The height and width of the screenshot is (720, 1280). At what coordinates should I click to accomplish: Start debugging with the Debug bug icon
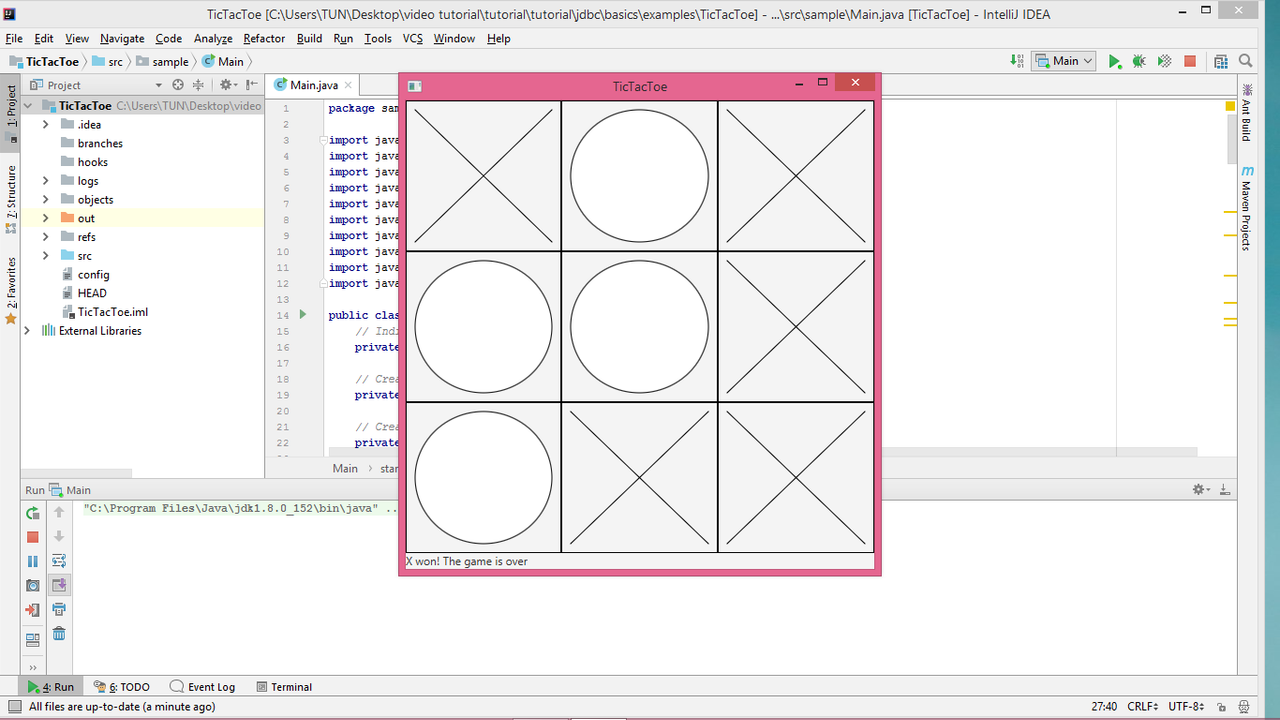point(1139,61)
